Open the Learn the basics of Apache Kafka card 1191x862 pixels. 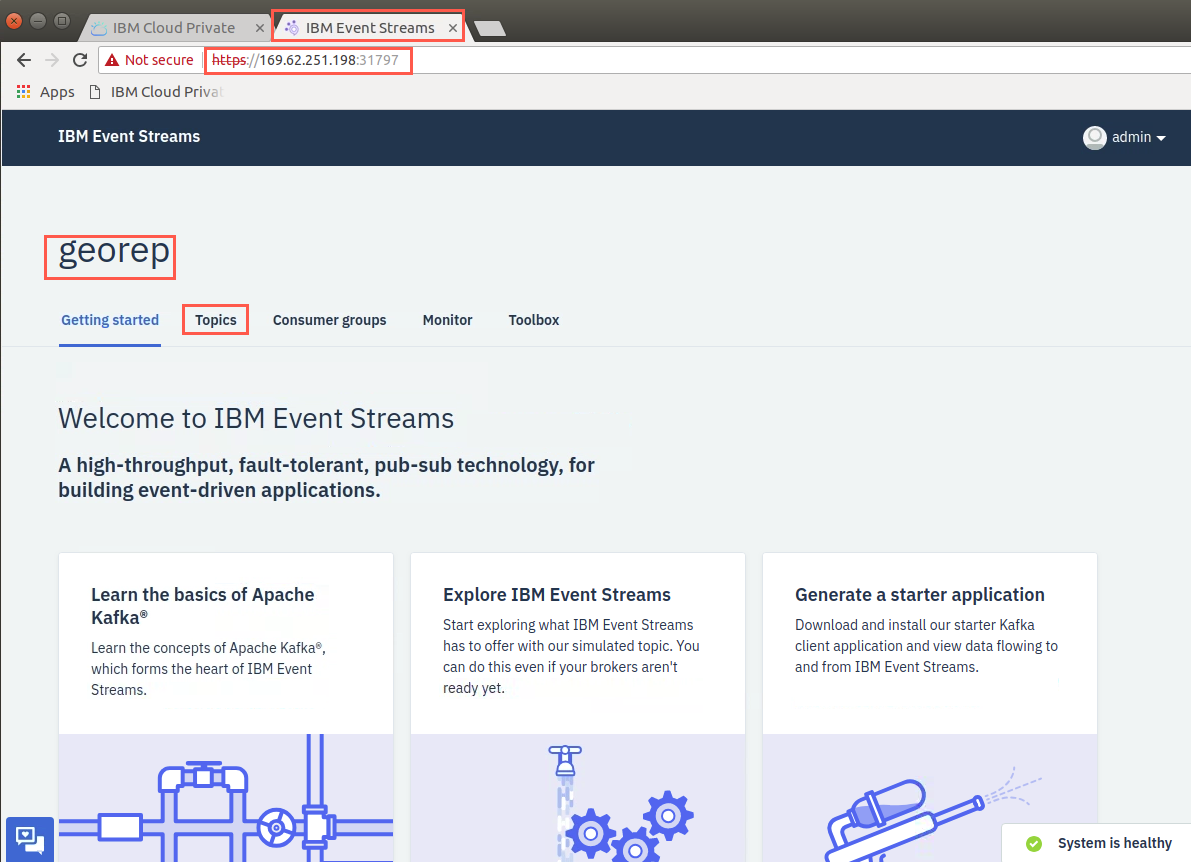(226, 707)
